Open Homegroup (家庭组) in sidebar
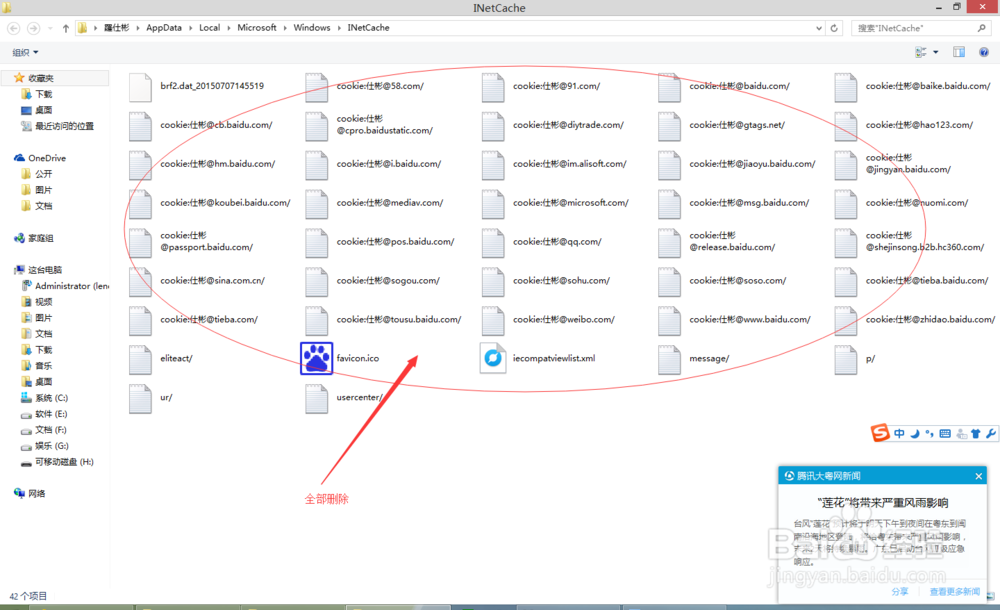 coord(41,238)
